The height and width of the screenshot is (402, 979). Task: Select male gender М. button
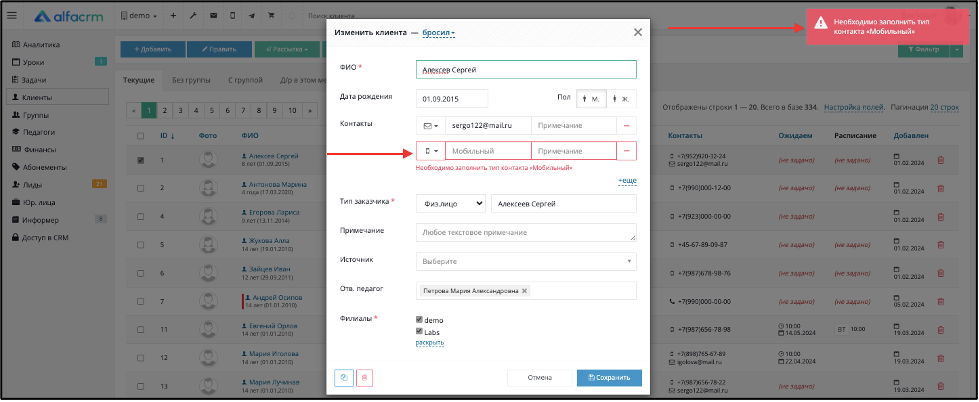pyautogui.click(x=591, y=99)
